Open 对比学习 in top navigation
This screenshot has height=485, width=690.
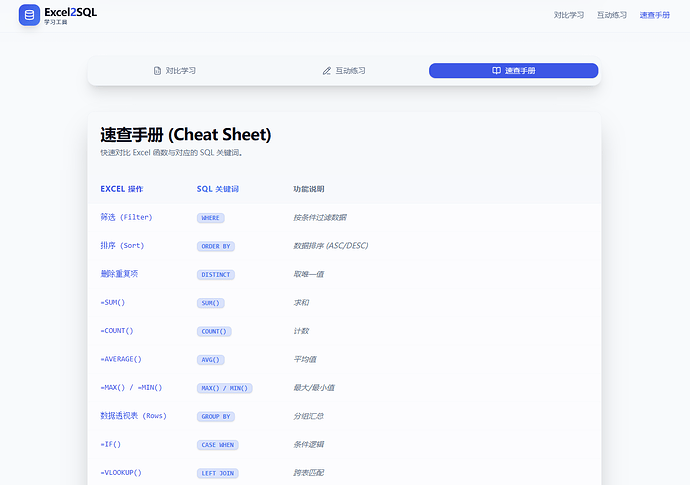click(x=568, y=15)
